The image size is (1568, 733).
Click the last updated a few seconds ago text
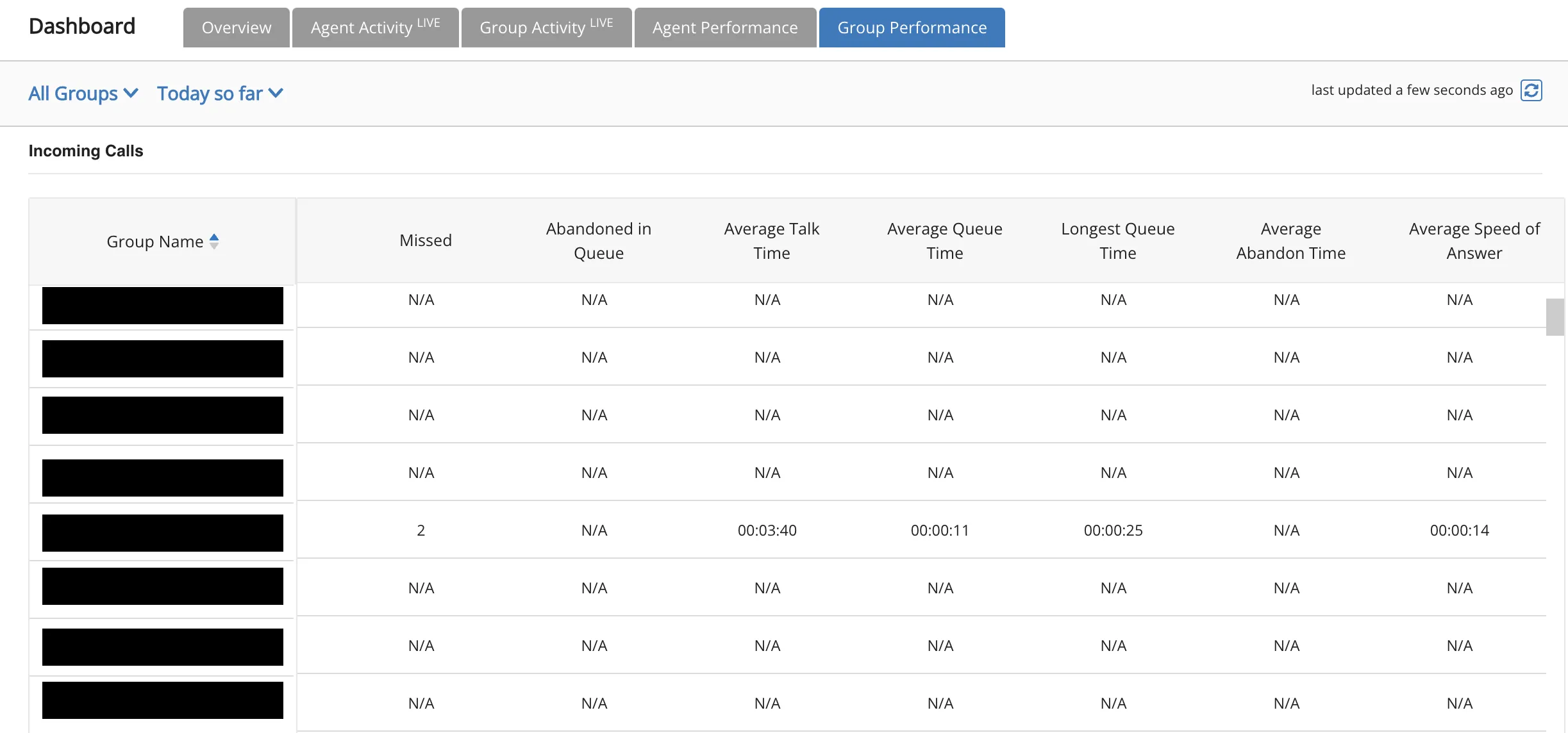pos(1412,90)
